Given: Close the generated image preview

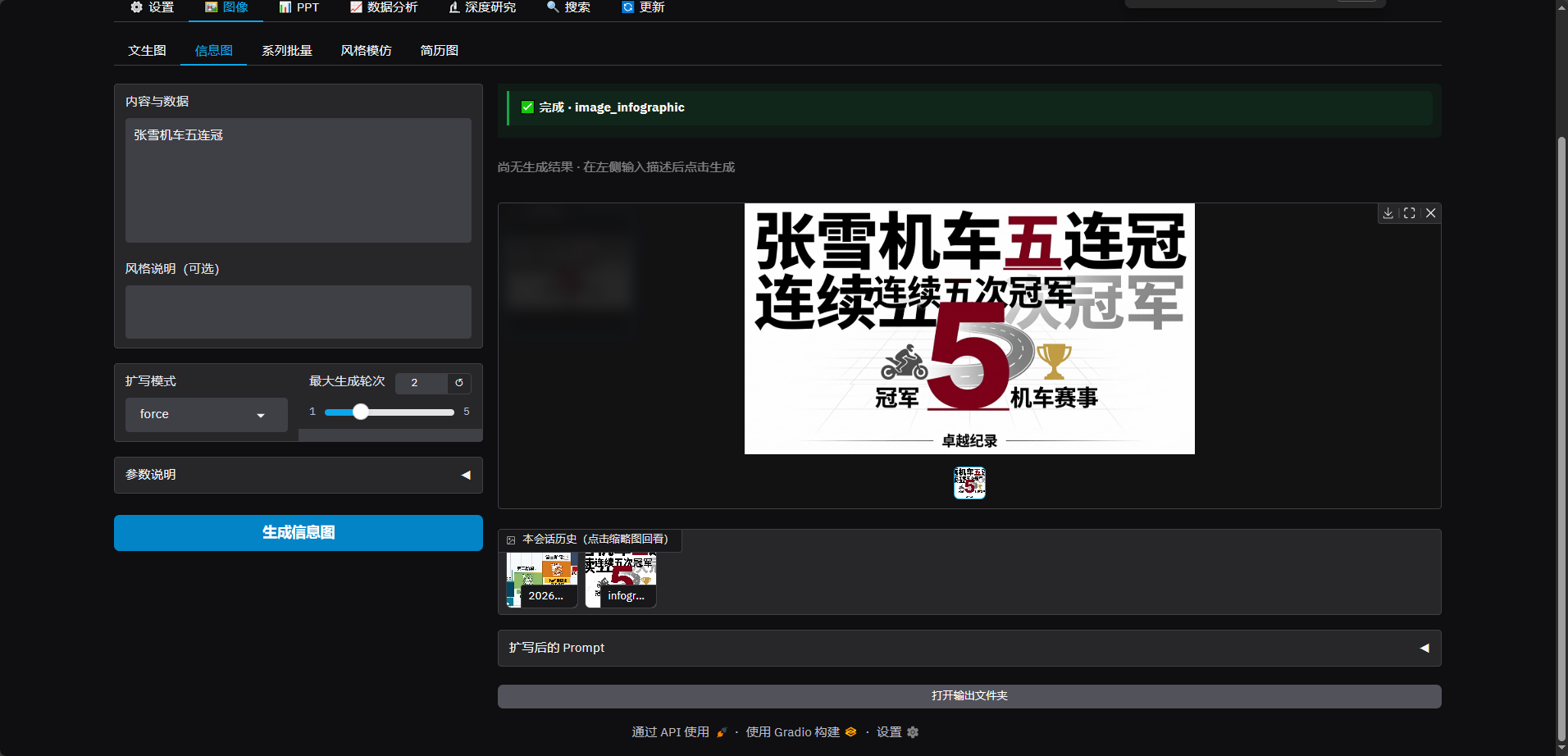Looking at the screenshot, I should [1430, 213].
